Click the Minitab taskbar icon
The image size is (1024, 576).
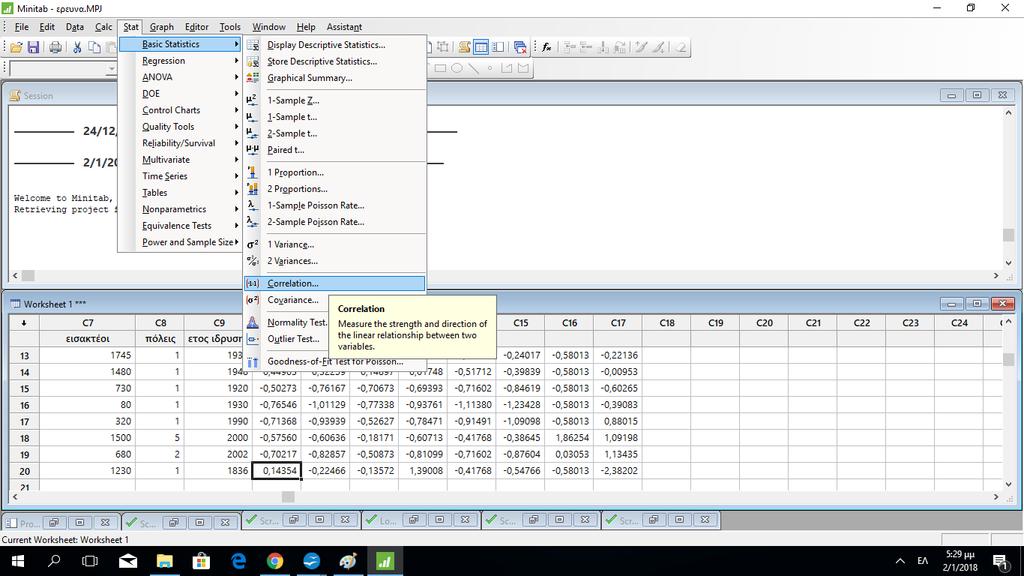point(385,561)
